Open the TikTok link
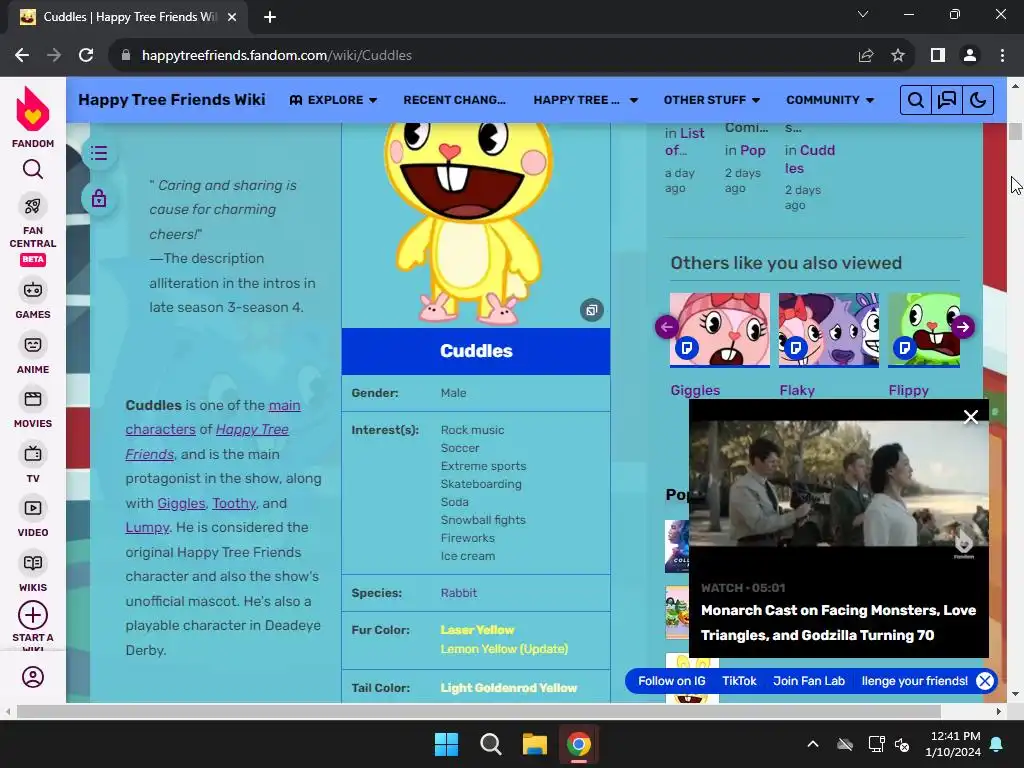This screenshot has width=1024, height=768. [739, 681]
